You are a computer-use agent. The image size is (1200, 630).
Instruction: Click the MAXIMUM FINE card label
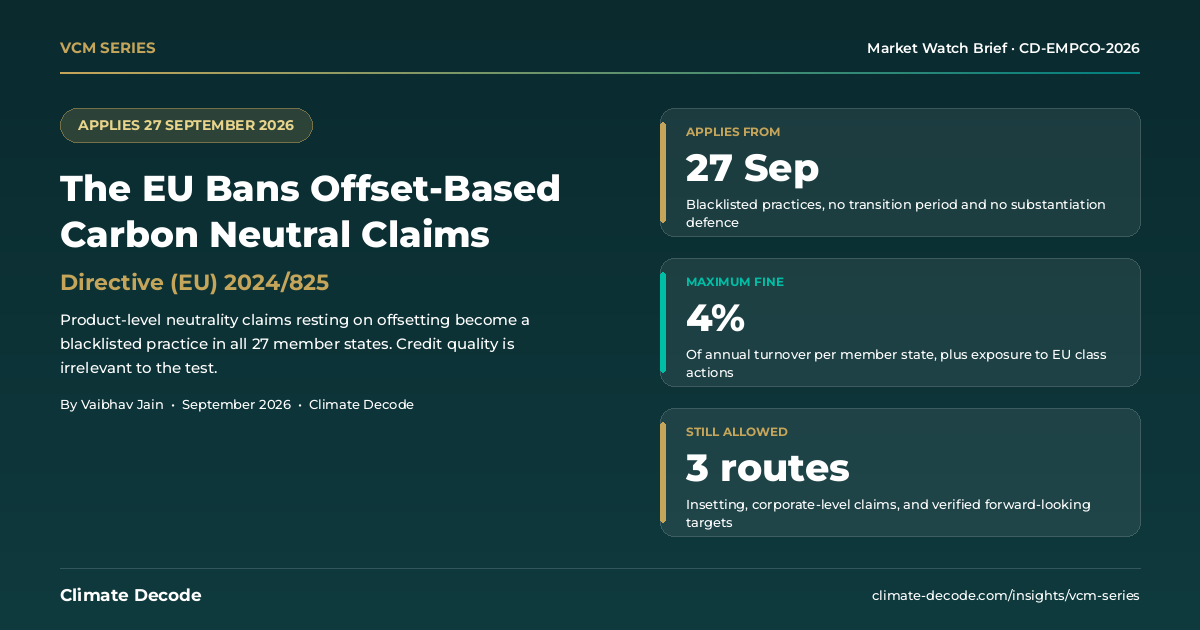tap(735, 282)
